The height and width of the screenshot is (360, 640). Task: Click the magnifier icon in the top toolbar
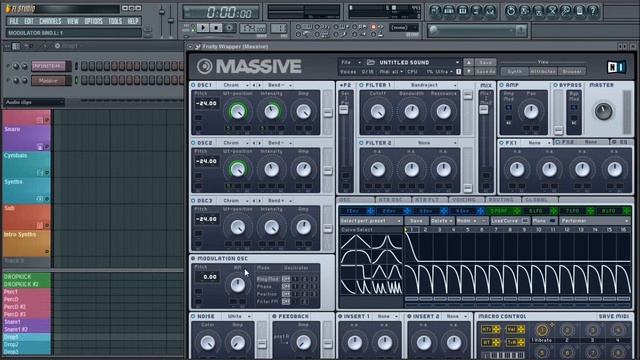(566, 11)
